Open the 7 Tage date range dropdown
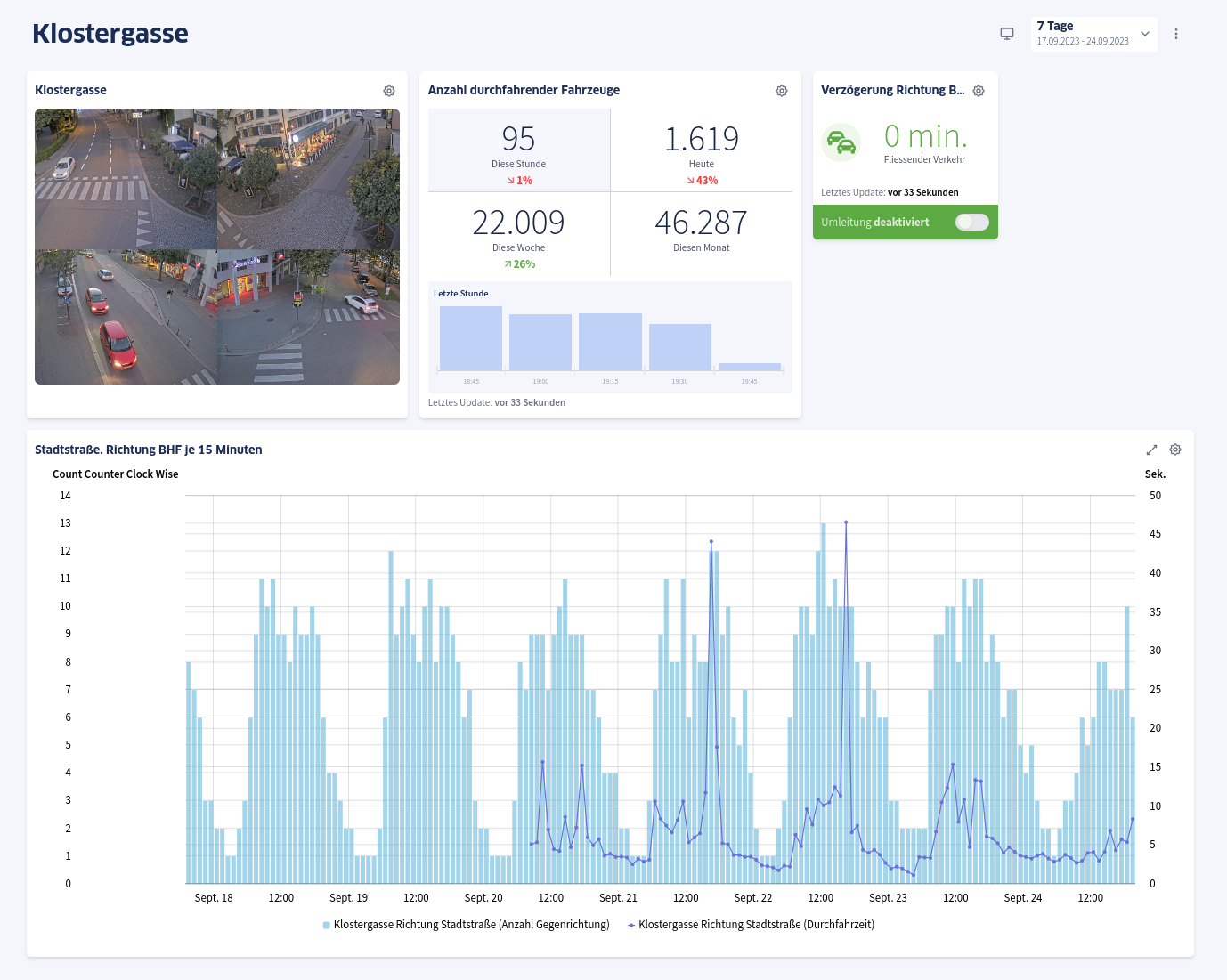 coord(1093,33)
